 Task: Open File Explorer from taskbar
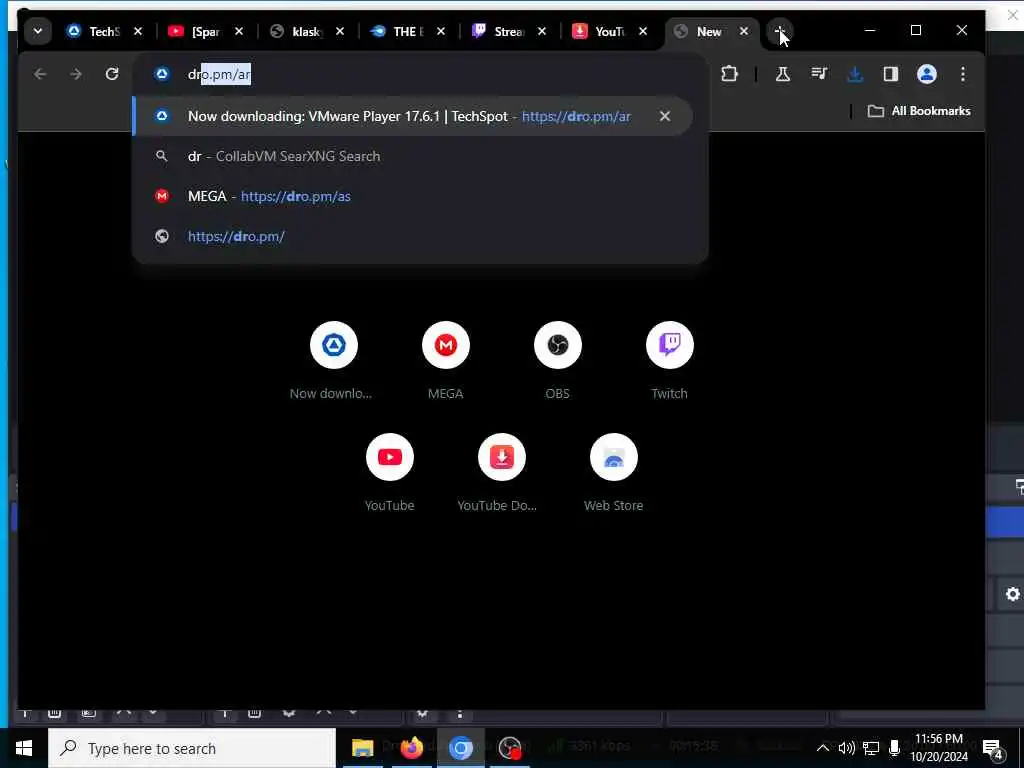point(362,748)
